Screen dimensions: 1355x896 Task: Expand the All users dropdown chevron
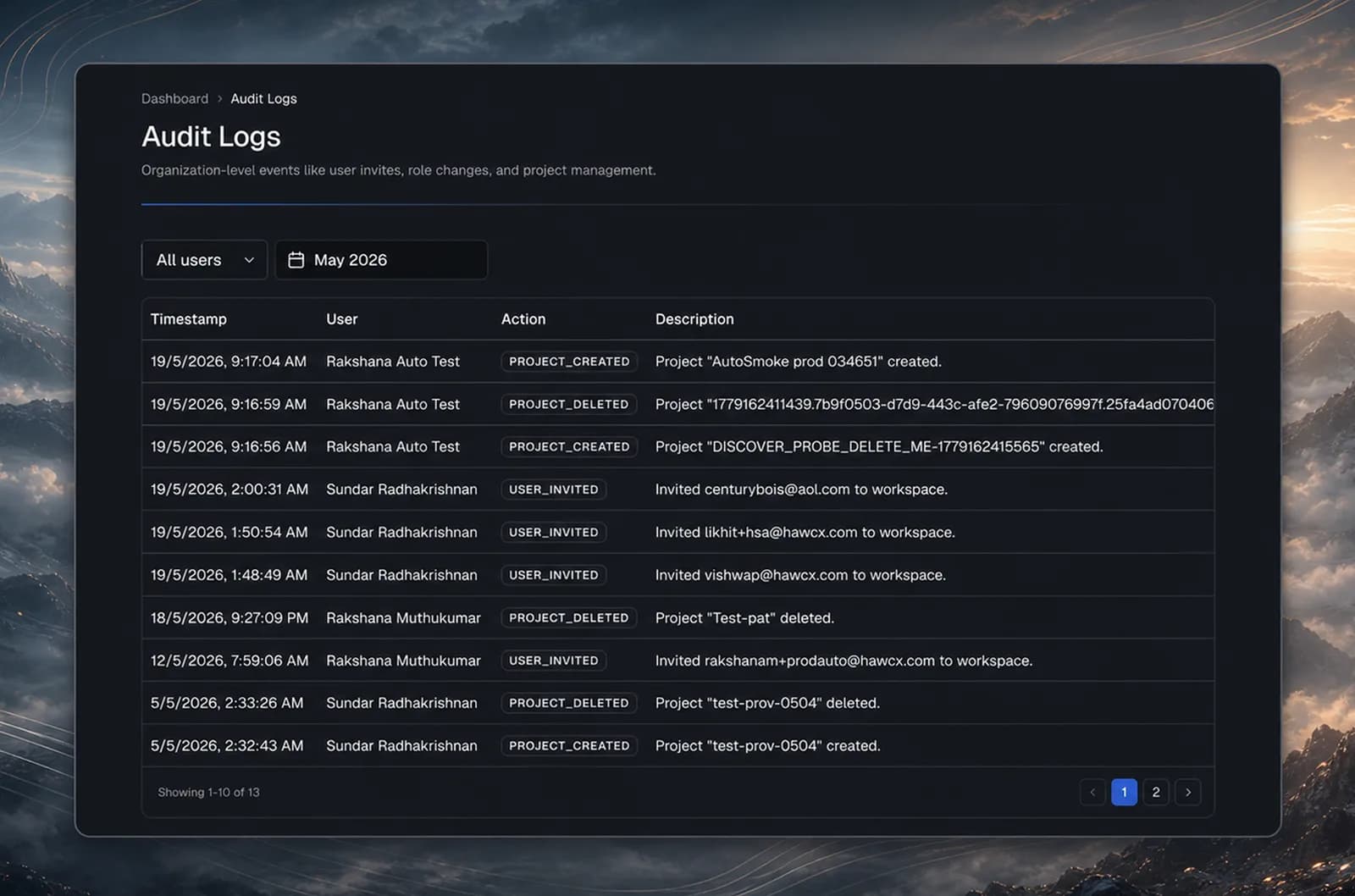(249, 260)
